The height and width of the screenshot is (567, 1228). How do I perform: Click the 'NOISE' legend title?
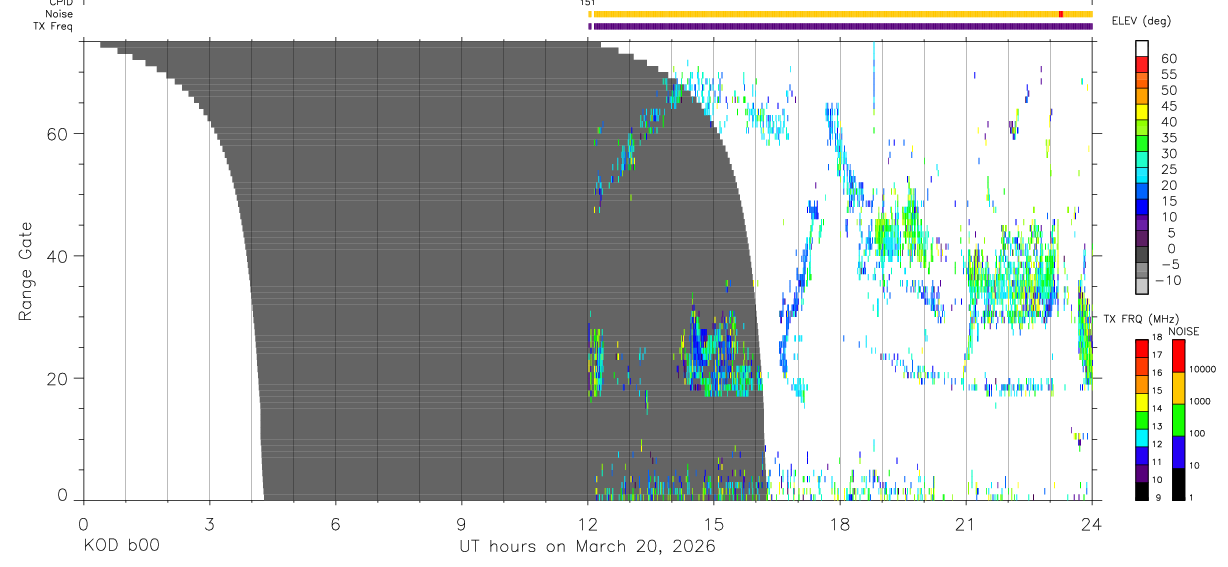tap(1184, 332)
